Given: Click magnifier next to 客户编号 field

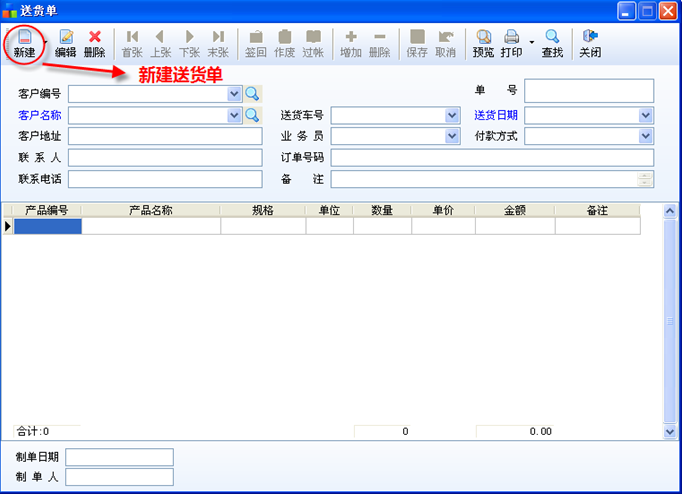Looking at the screenshot, I should [x=253, y=94].
